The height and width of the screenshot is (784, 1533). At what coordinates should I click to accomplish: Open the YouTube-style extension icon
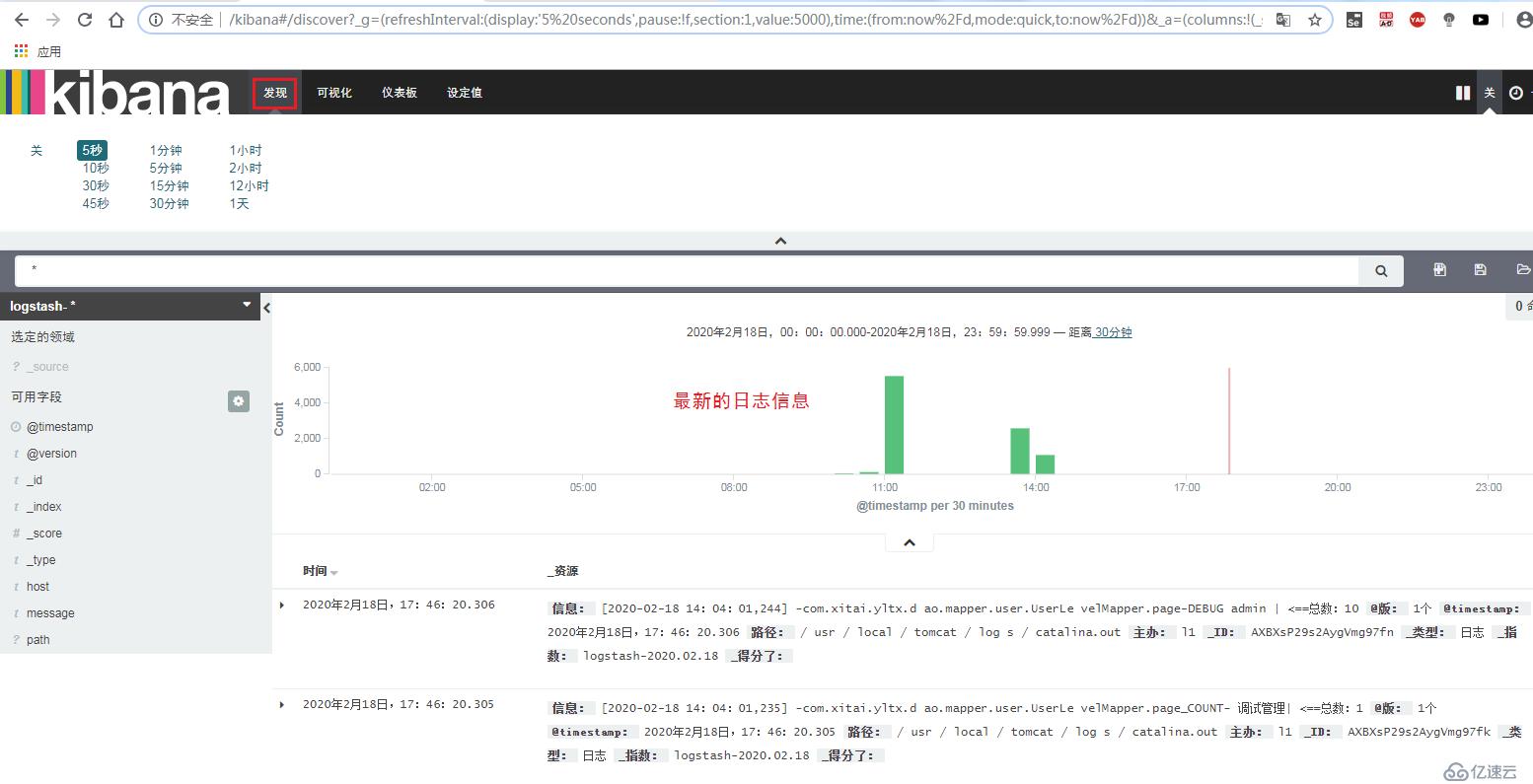click(x=1481, y=20)
